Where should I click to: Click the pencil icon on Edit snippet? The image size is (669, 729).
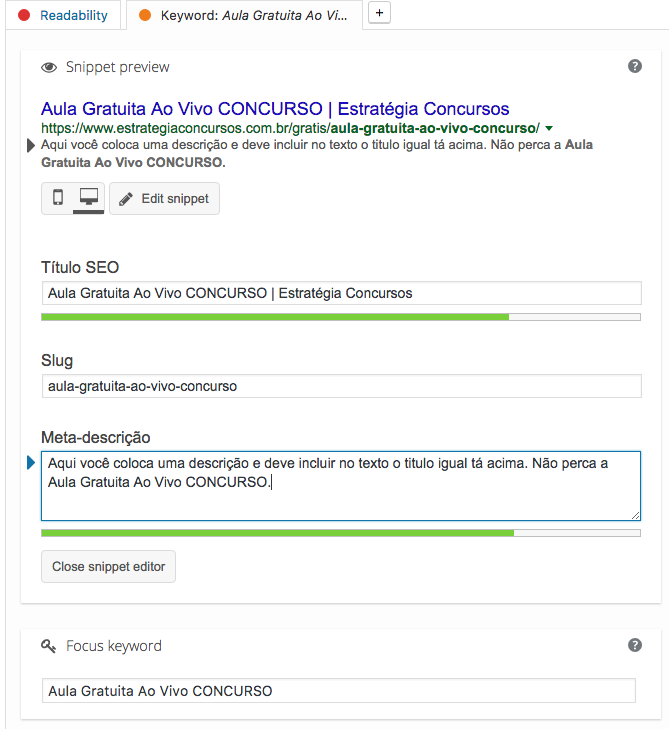126,199
